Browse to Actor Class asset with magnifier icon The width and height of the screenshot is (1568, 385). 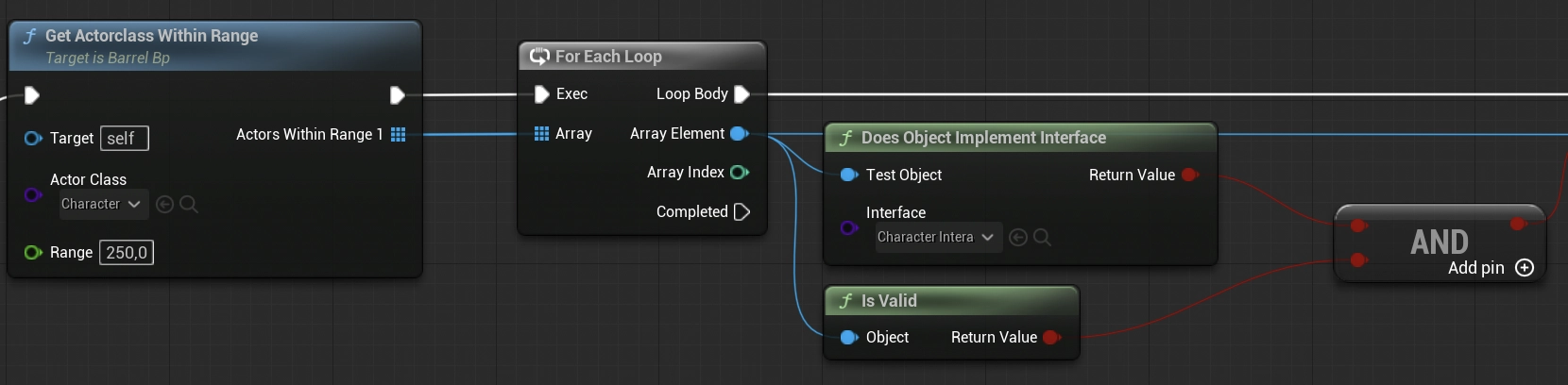[x=189, y=205]
